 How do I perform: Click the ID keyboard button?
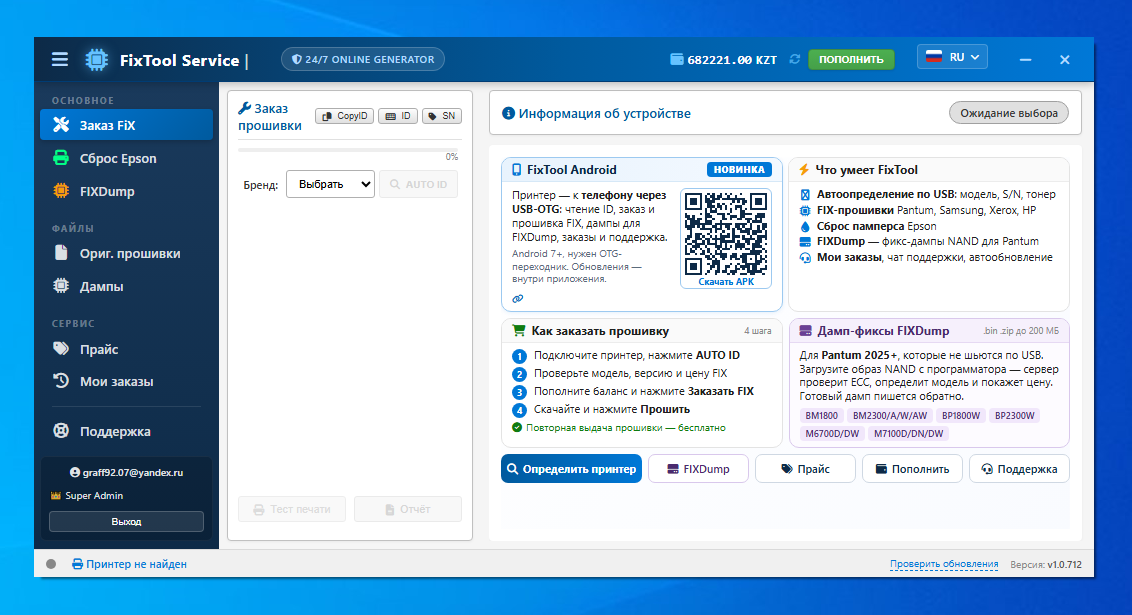tap(398, 115)
